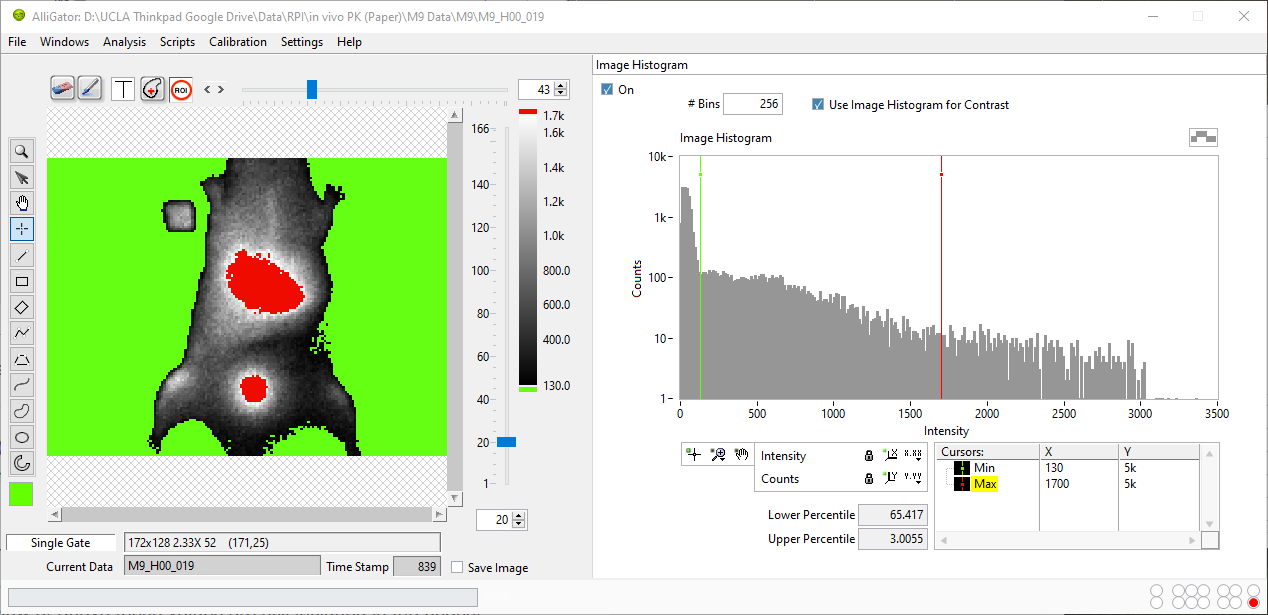Screen dimensions: 1268x615
Task: Open the Calibration menu
Action: pyautogui.click(x=238, y=42)
